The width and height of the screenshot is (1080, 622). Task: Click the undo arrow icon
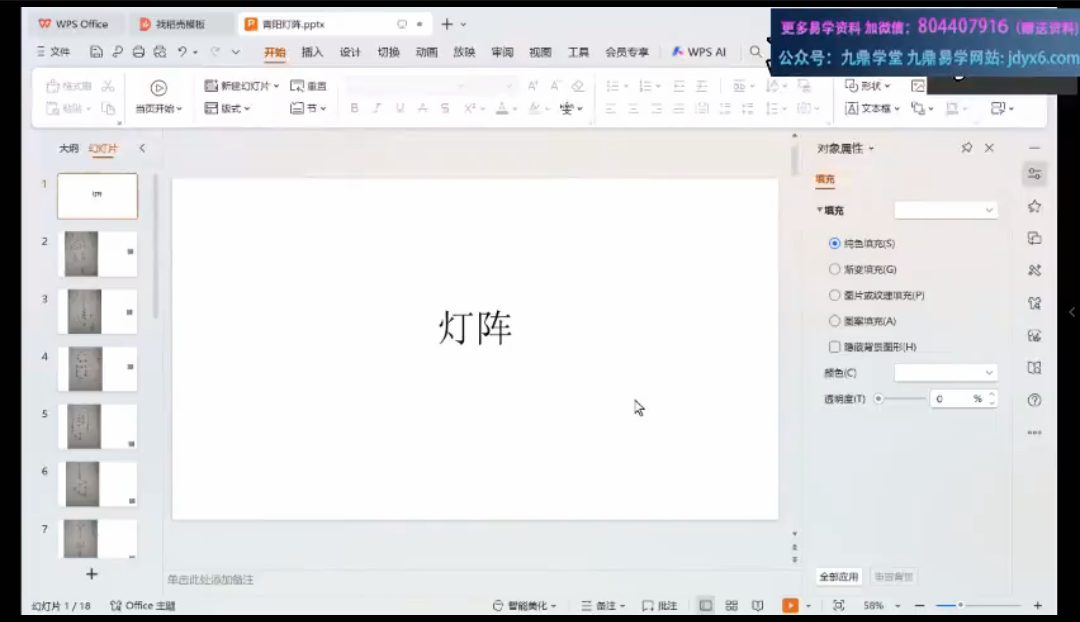click(x=182, y=52)
